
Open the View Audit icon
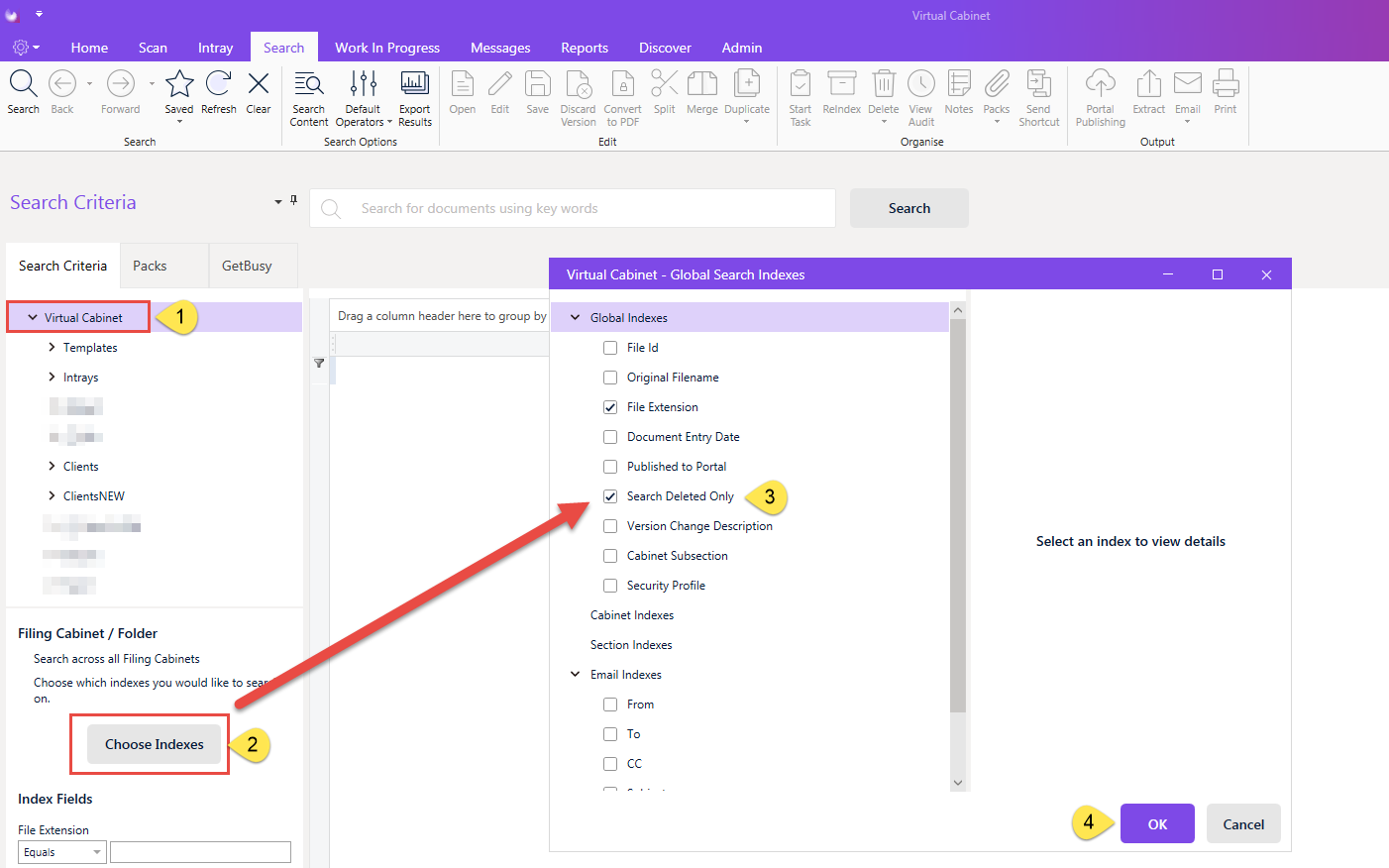click(x=920, y=84)
